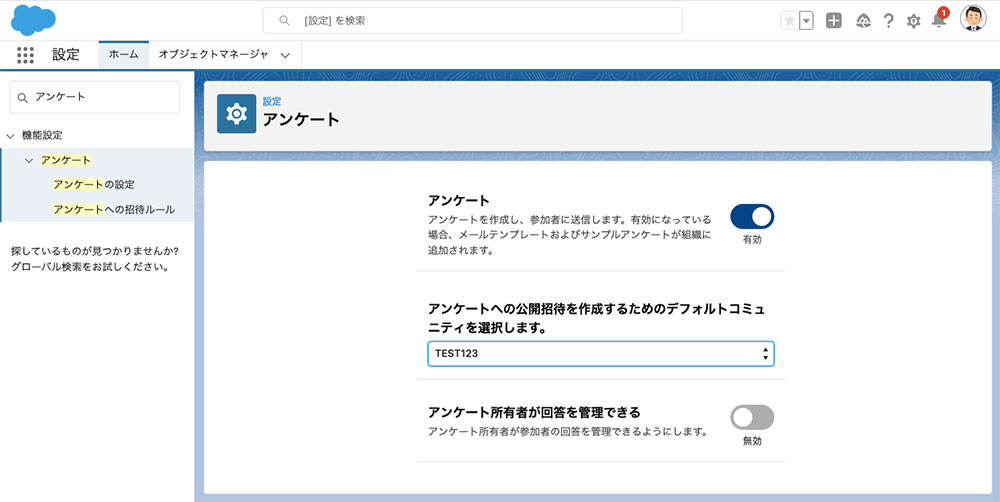The height and width of the screenshot is (502, 1000).
Task: Open the favorites list dropdown arrow
Action: 807,20
